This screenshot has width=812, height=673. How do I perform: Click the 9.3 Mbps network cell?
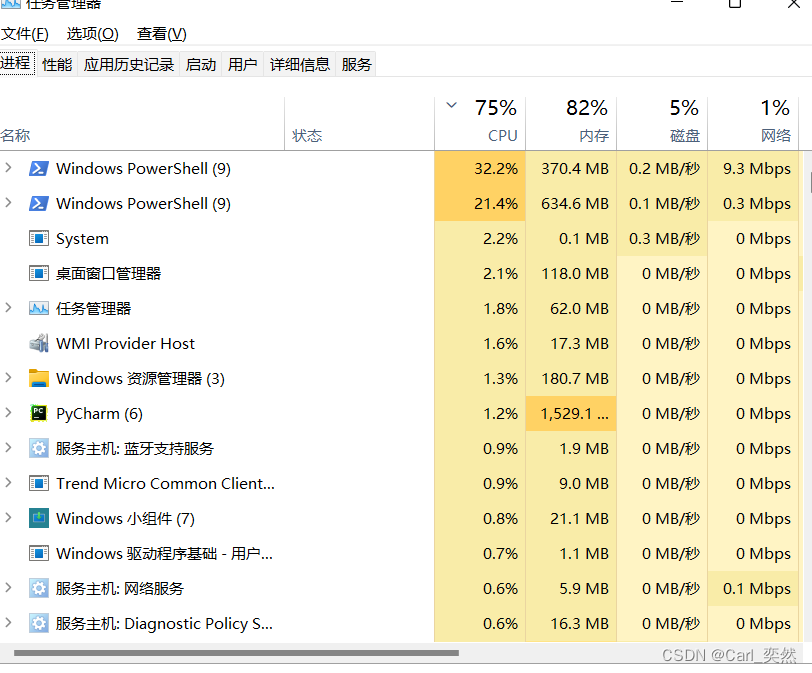pyautogui.click(x=753, y=169)
